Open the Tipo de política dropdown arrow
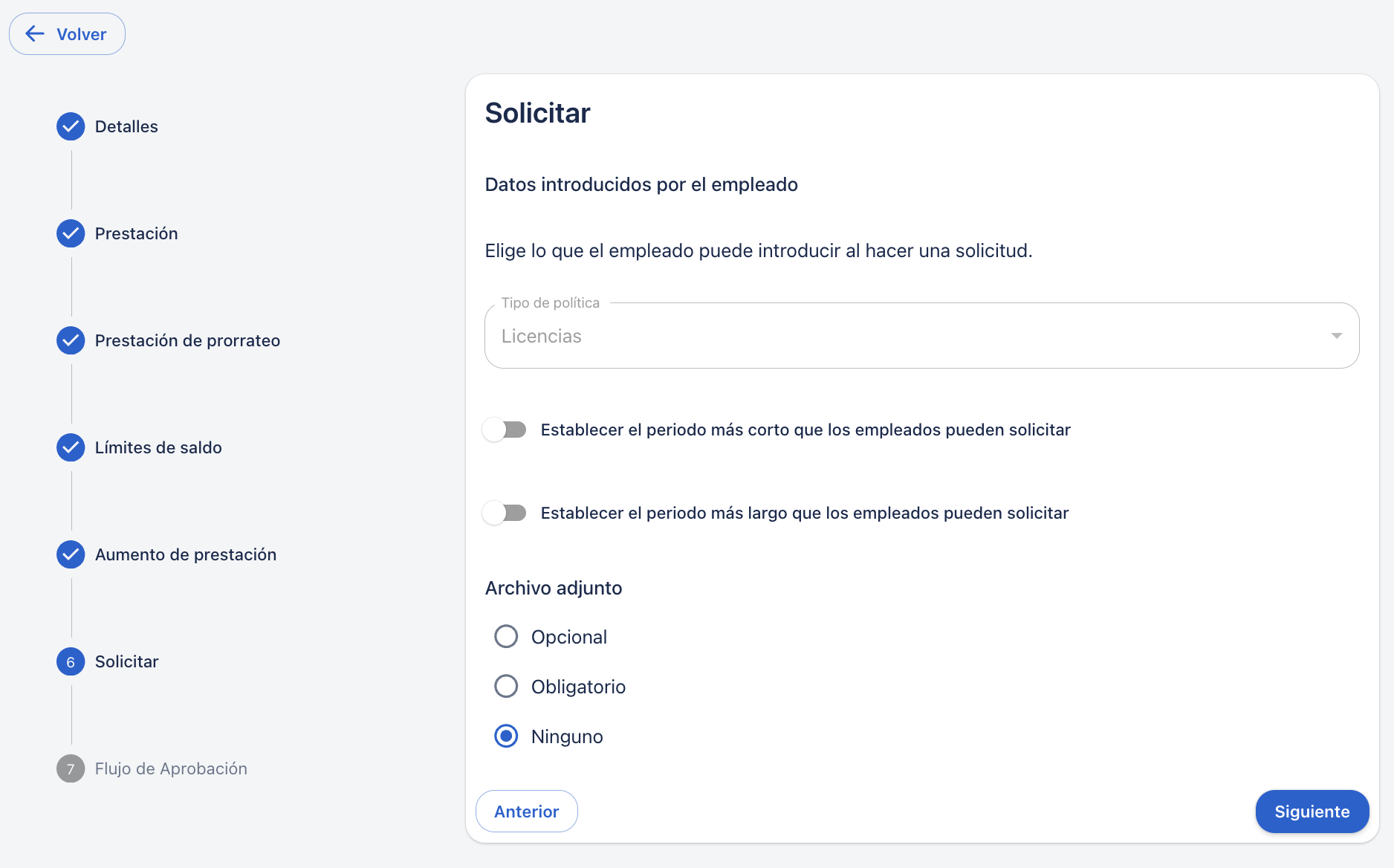This screenshot has width=1394, height=868. tap(1336, 336)
